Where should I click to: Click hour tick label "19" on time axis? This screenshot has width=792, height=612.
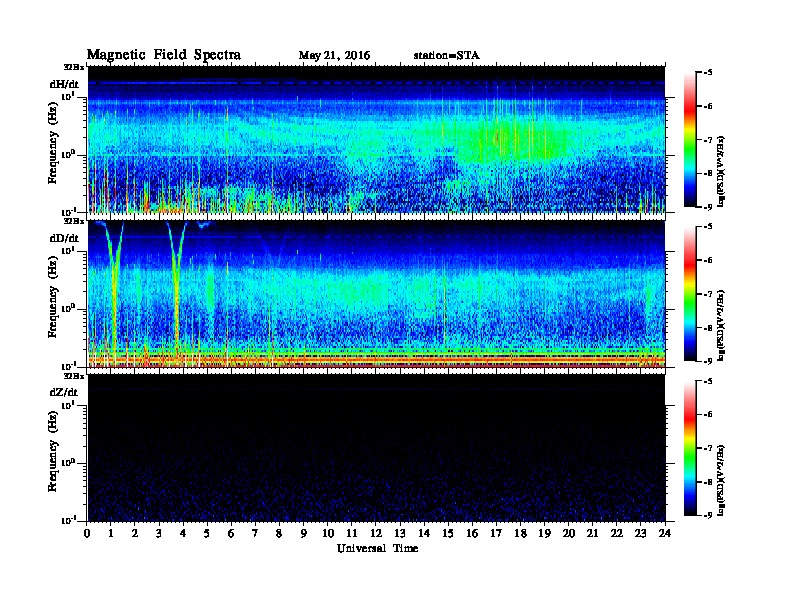(544, 534)
